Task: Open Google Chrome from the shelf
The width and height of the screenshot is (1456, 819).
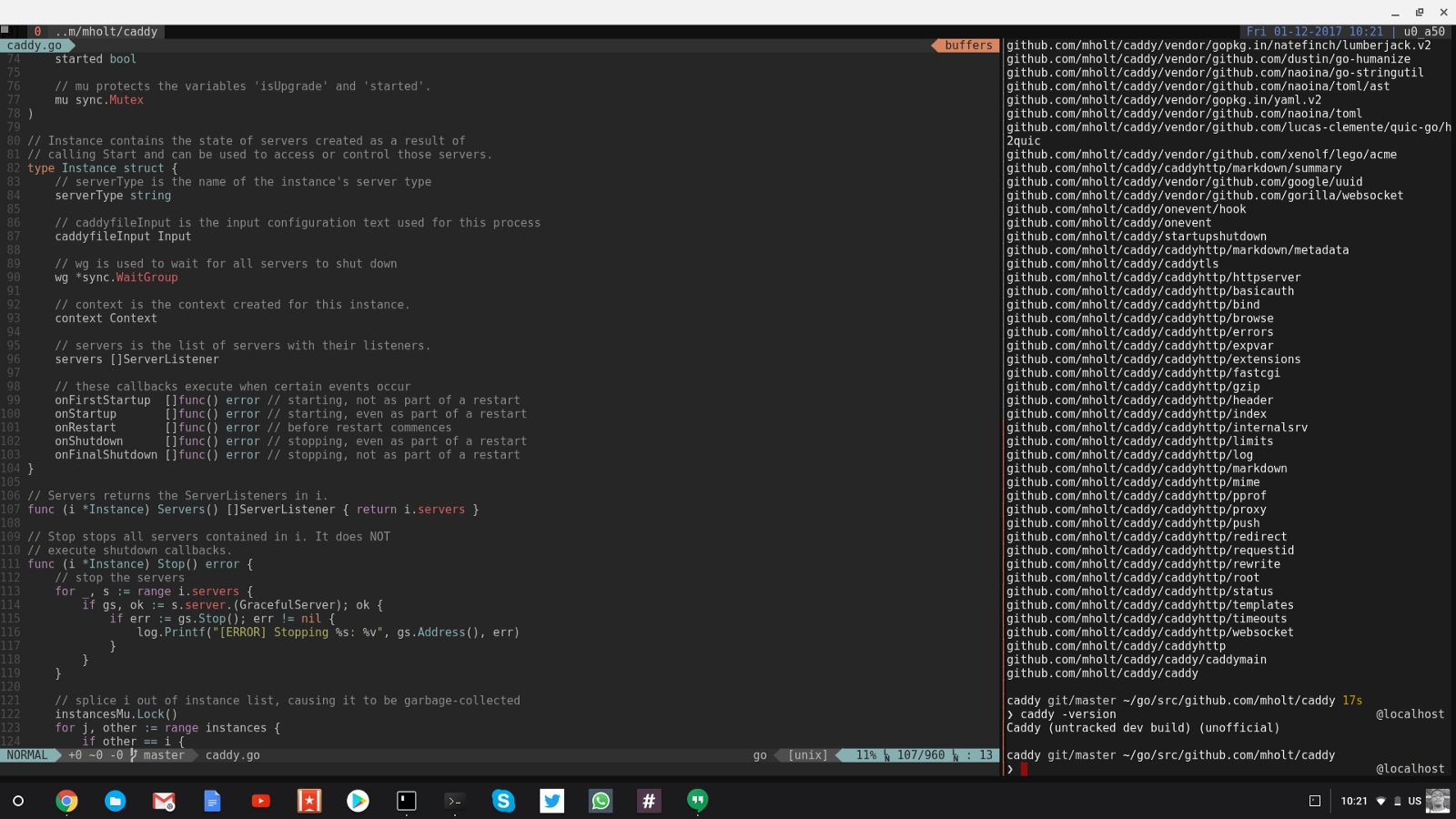Action: 66,801
